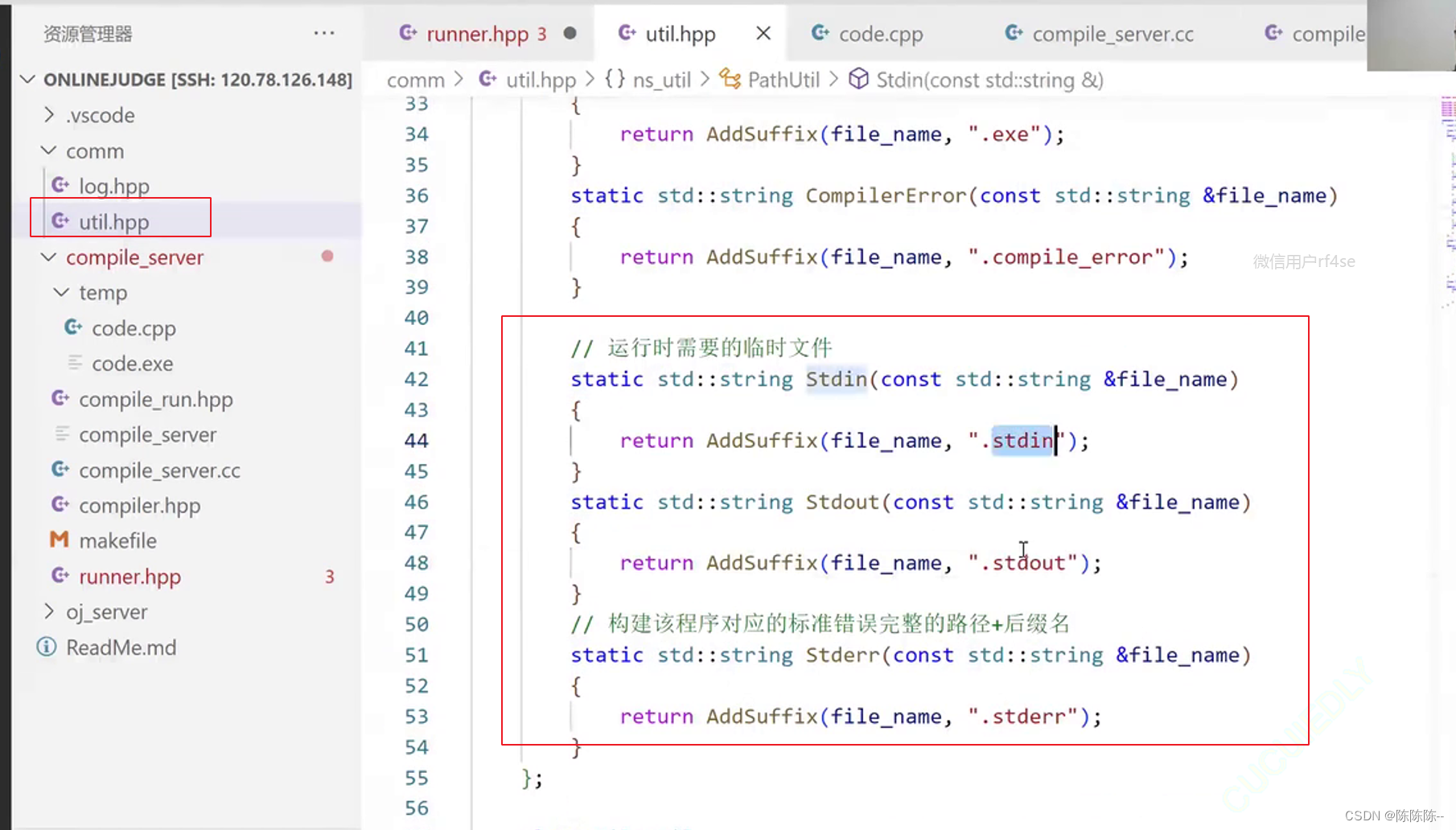The image size is (1456, 830).
Task: Click the method cube icon before Stdin breadcrumb
Action: tap(859, 79)
